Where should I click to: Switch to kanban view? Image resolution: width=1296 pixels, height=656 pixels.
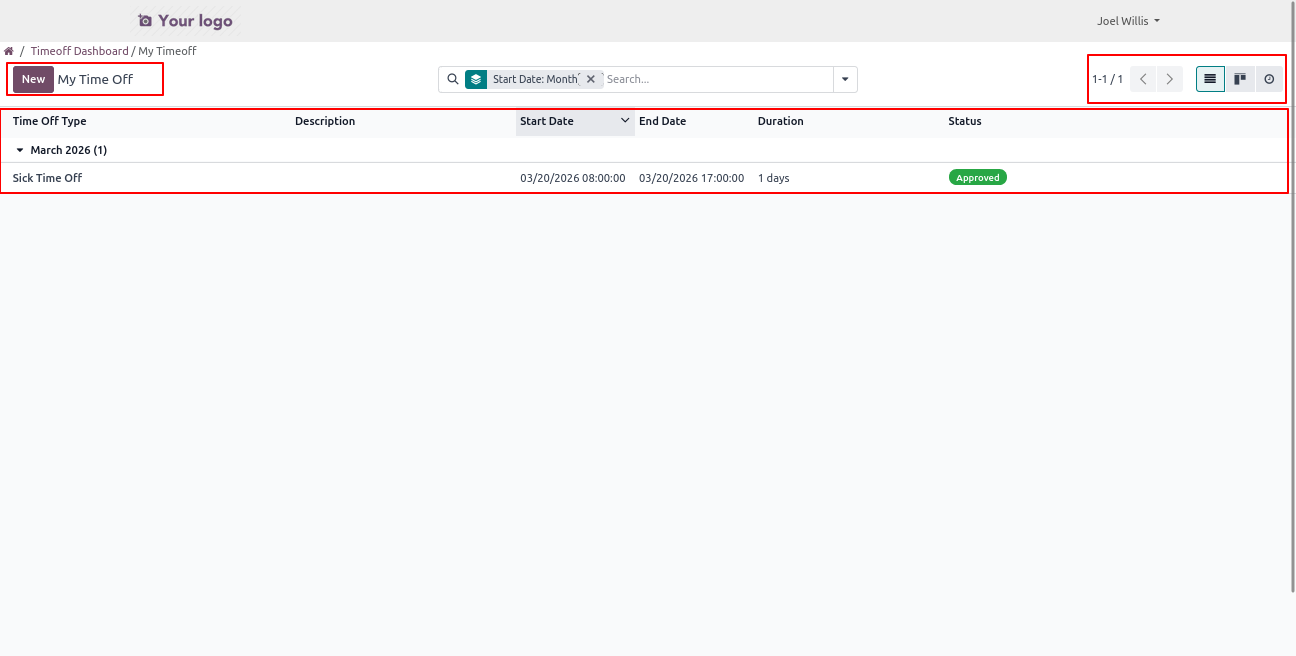tap(1240, 79)
